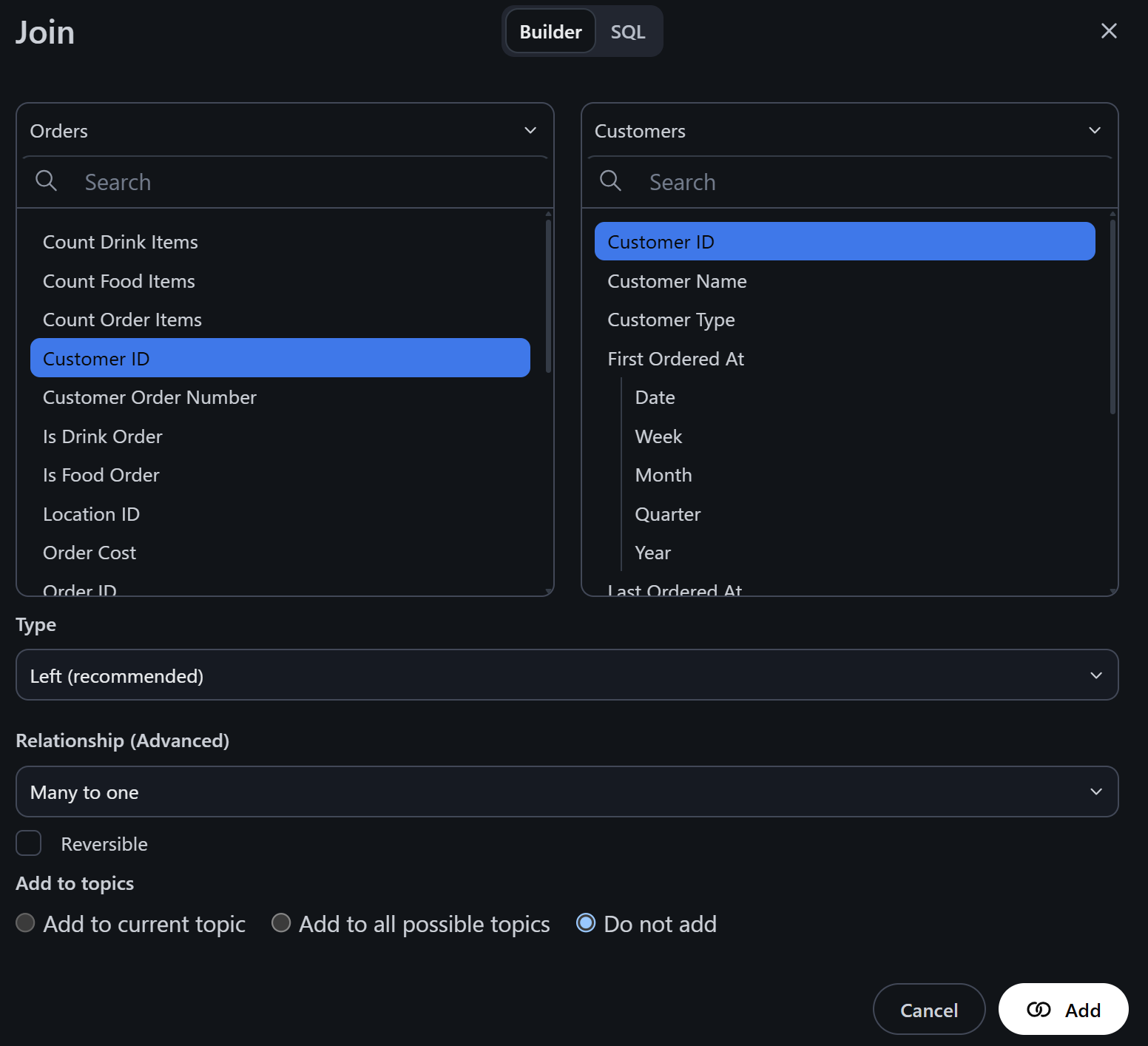Select Customer Name in the Customers list
Screen dimensions: 1148x1046
(677, 281)
